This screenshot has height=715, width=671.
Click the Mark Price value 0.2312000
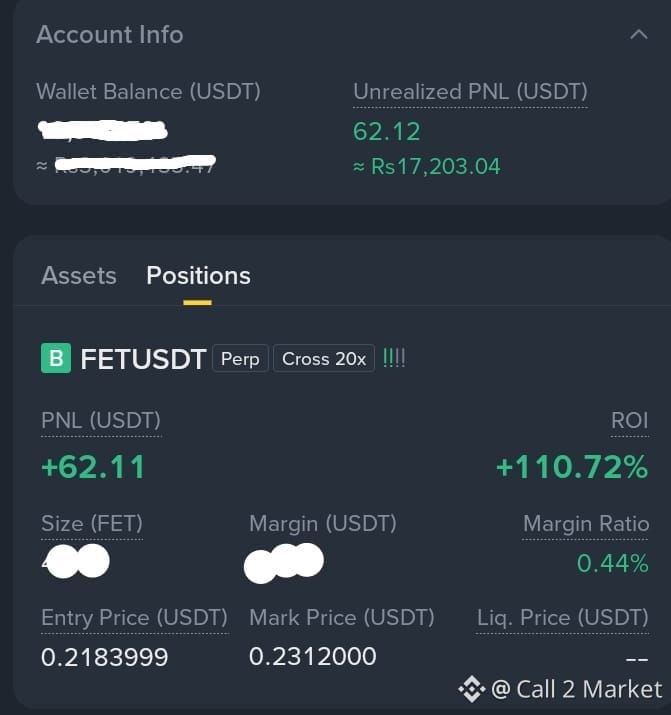click(x=313, y=657)
